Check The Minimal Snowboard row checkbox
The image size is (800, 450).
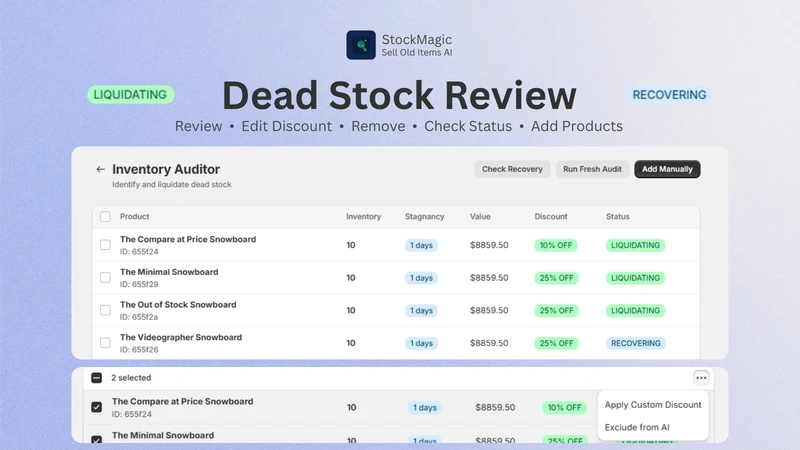105,278
